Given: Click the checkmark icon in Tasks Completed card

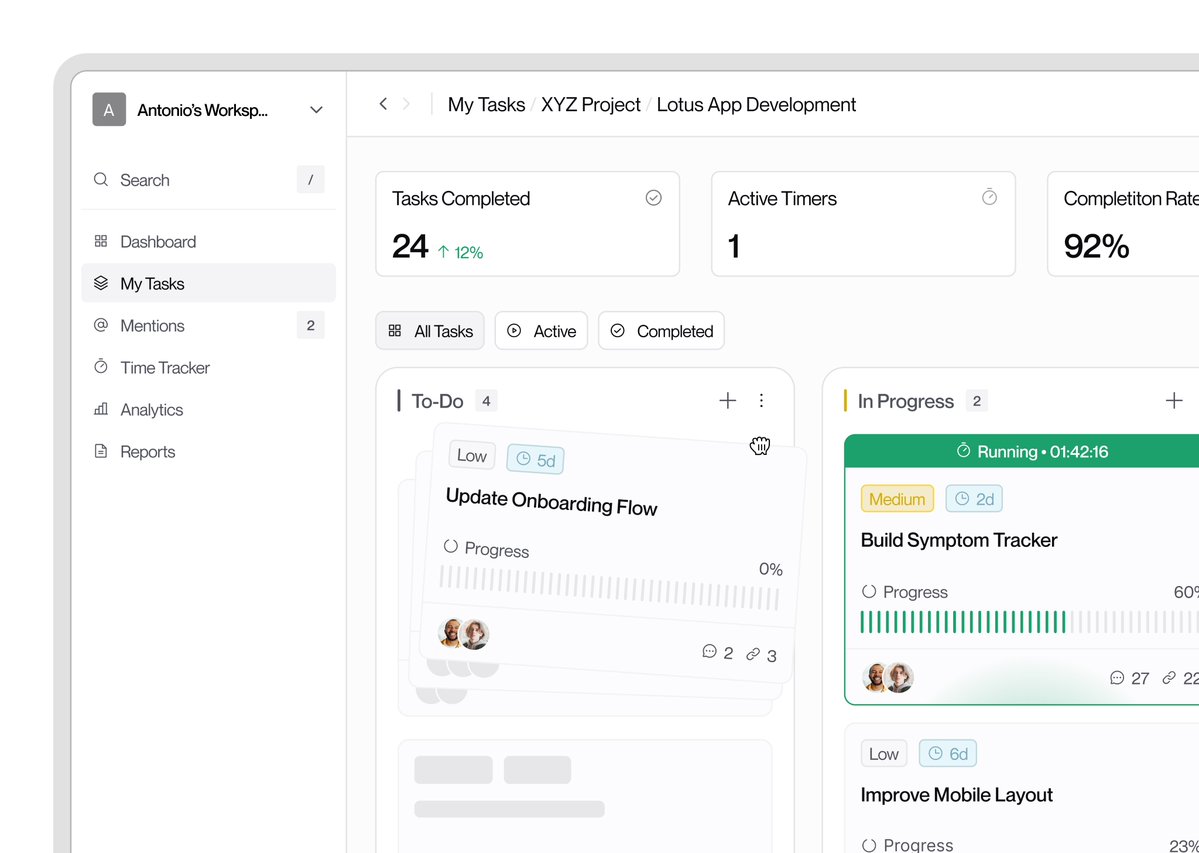Looking at the screenshot, I should coord(653,198).
